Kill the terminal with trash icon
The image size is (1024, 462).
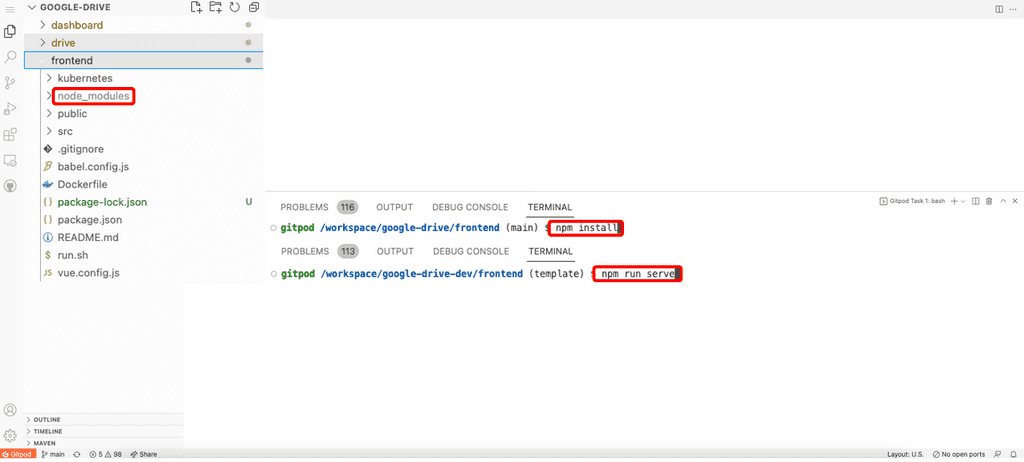point(989,201)
